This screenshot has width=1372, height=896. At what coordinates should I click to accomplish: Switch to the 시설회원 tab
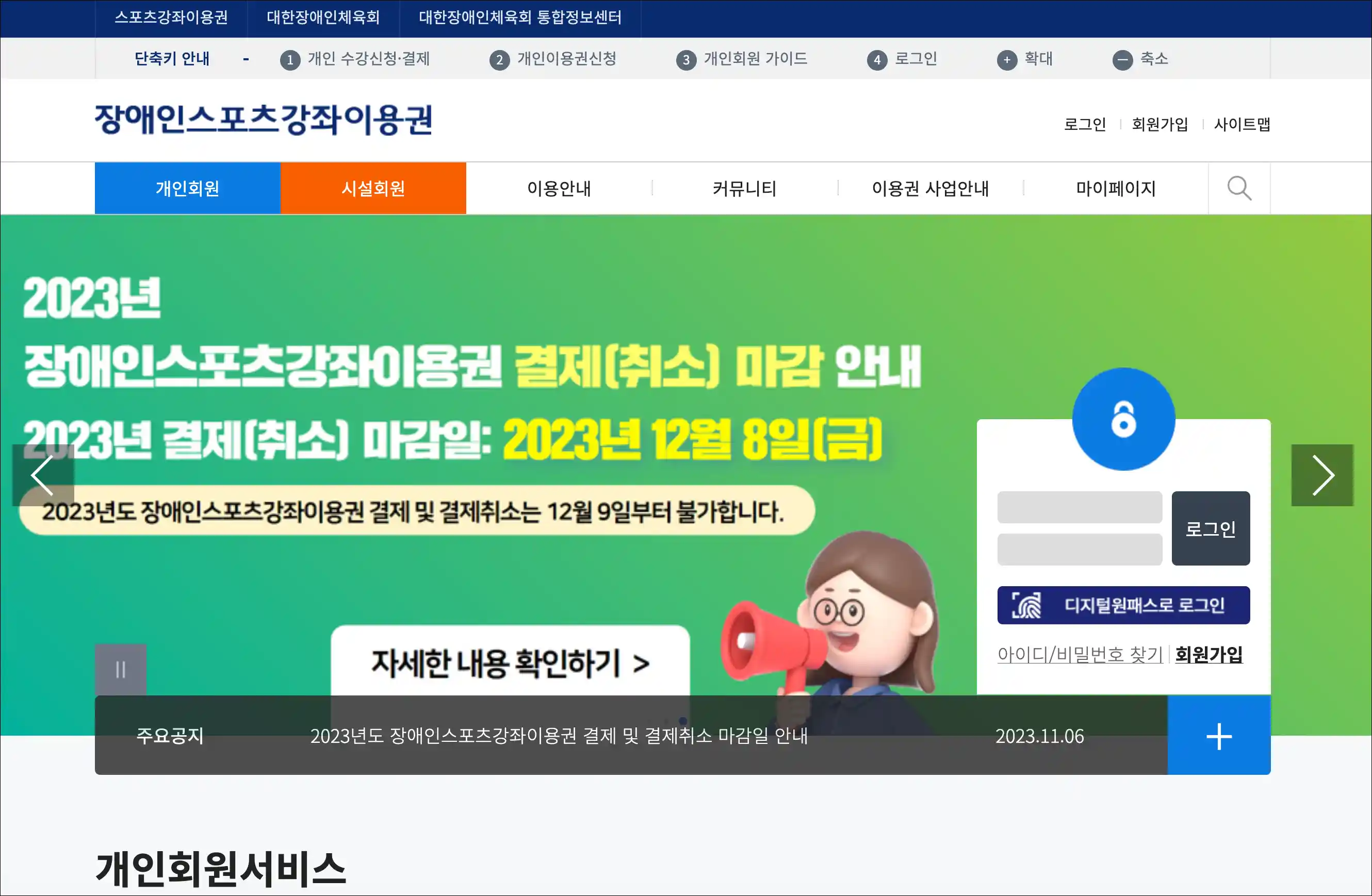click(x=373, y=188)
